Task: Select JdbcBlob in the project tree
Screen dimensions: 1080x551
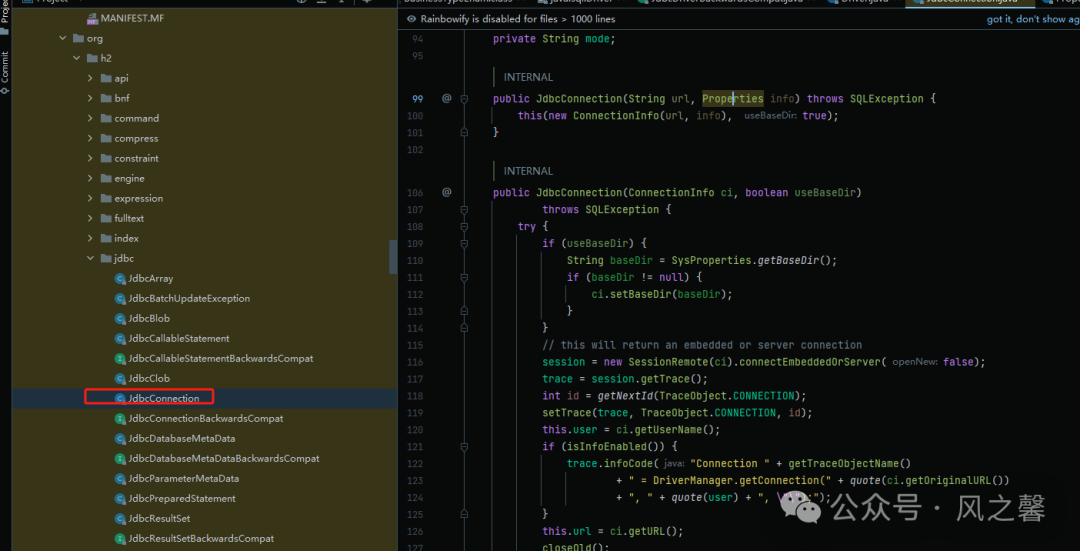Action: coord(149,319)
